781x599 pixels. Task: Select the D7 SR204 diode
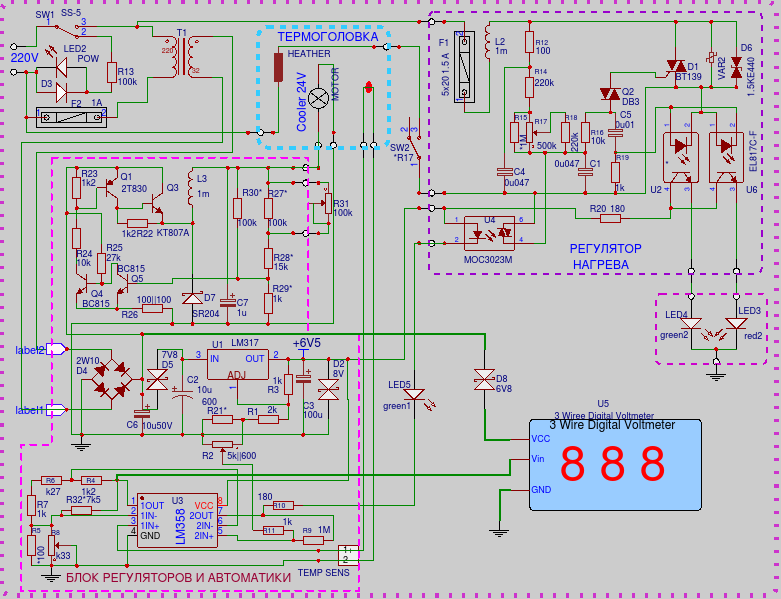coord(194,299)
